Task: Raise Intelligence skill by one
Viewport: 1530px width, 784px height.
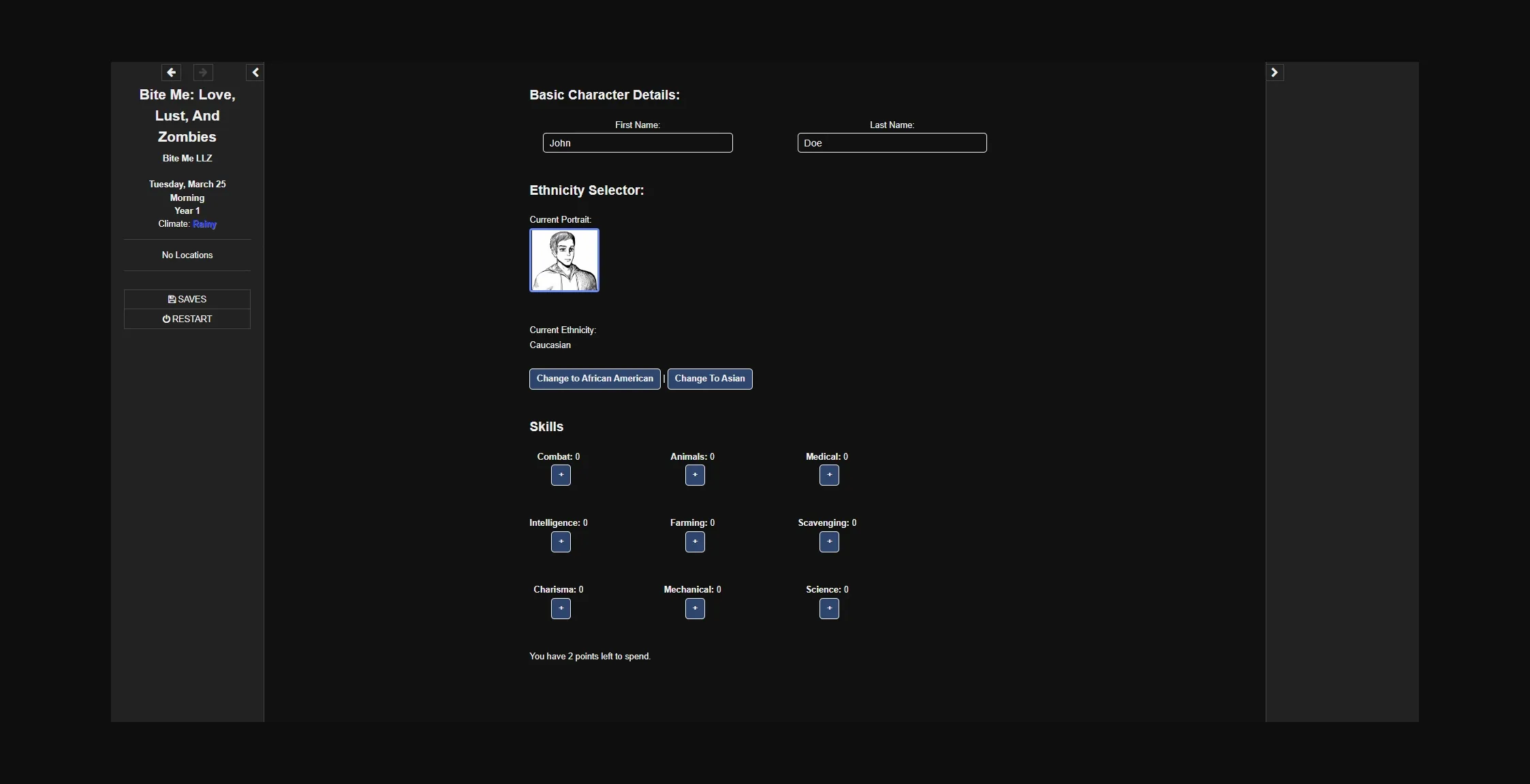Action: pos(561,542)
